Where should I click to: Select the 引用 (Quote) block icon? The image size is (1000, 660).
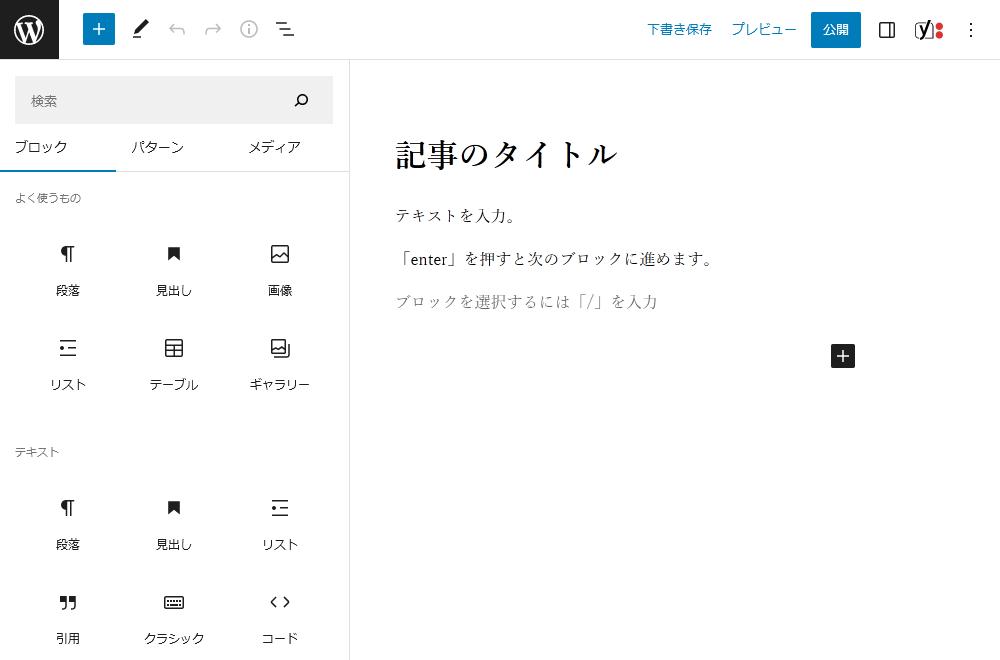coord(67,602)
